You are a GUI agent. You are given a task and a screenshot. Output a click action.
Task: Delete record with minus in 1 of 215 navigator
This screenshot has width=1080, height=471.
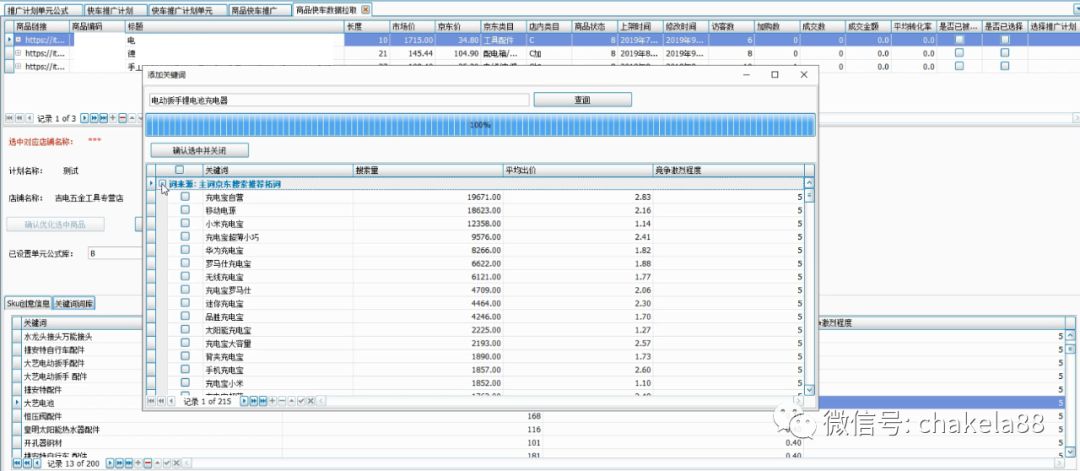point(282,401)
